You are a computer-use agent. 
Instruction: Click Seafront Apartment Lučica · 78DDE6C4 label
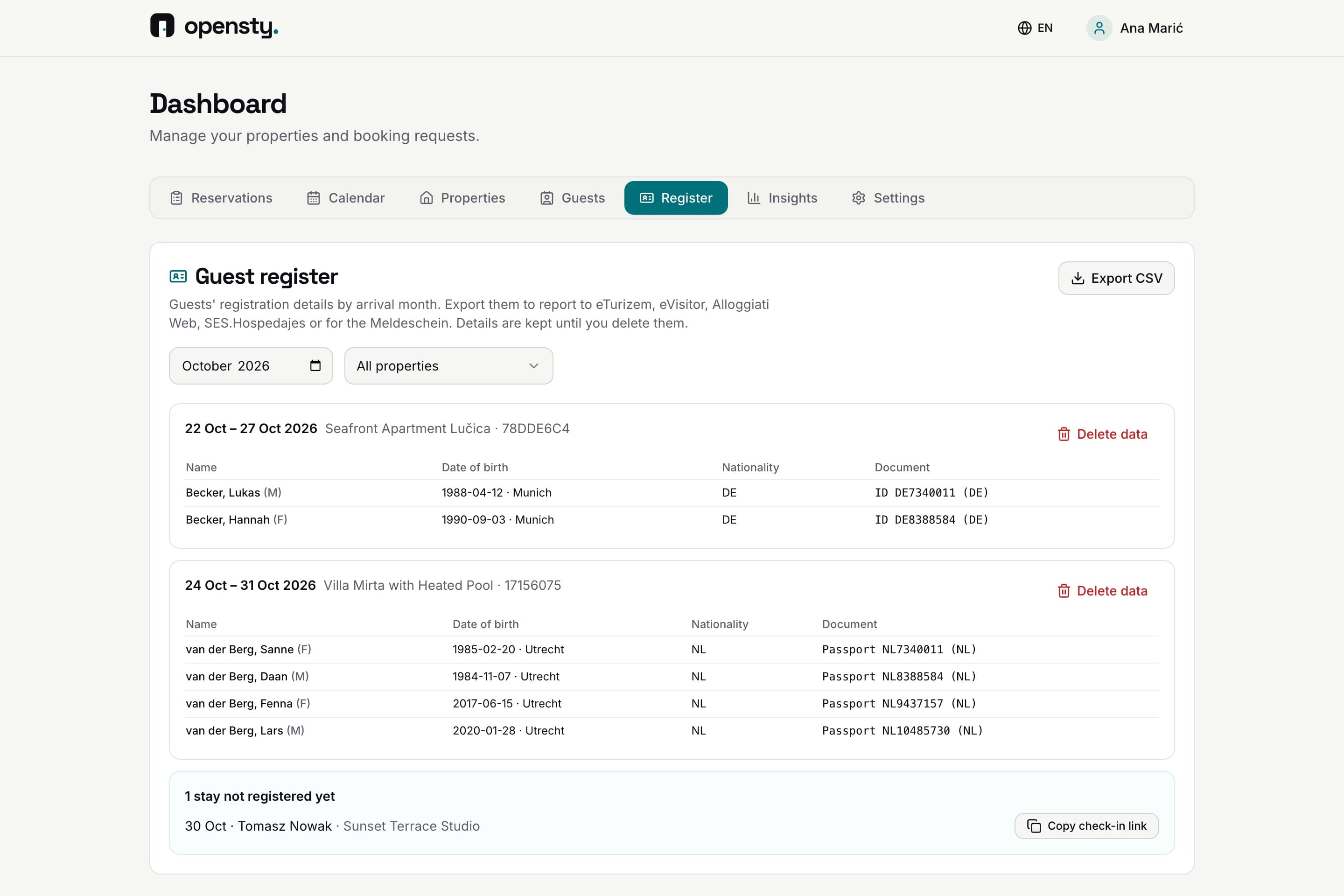click(x=448, y=428)
